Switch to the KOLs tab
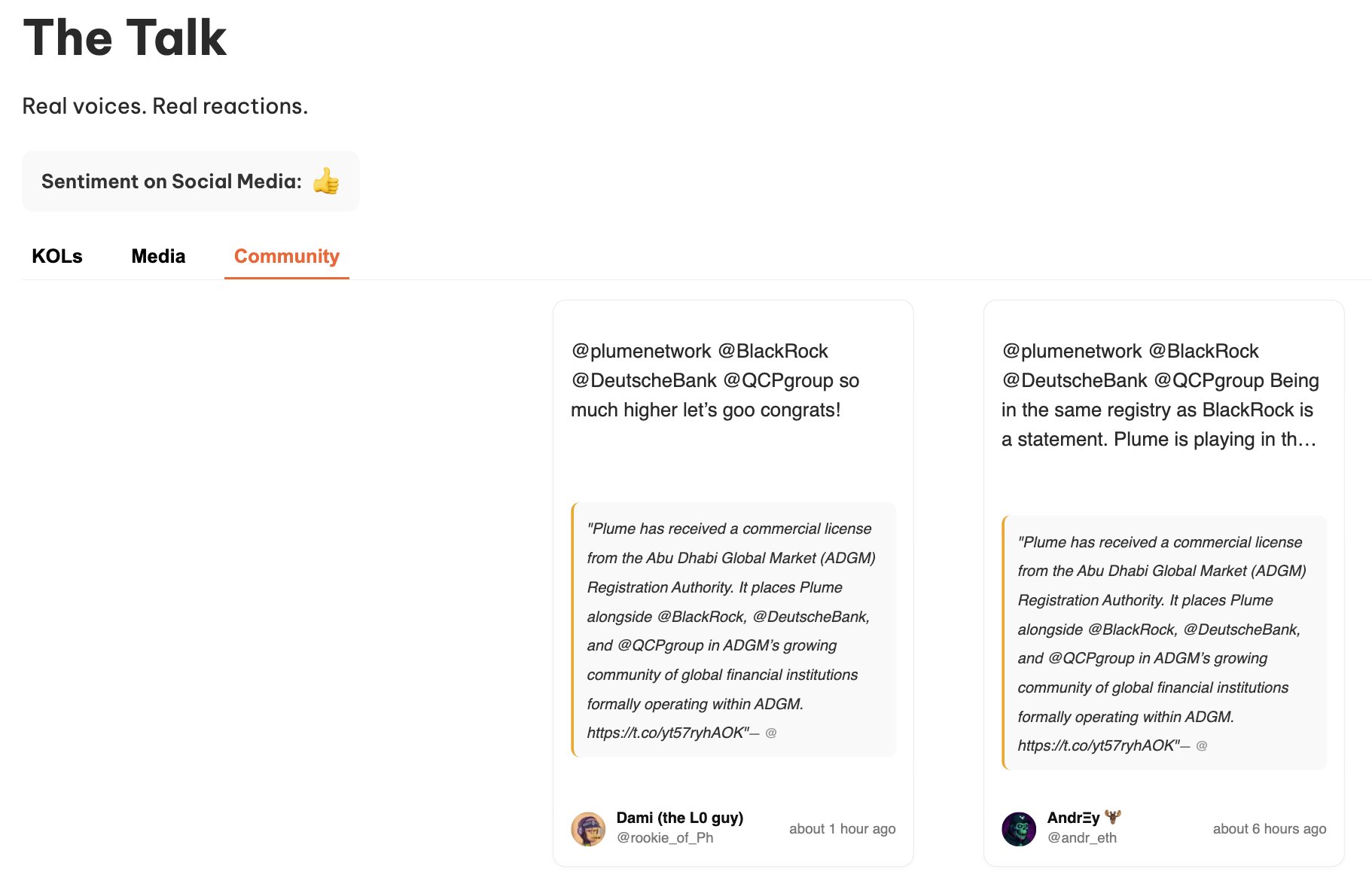The width and height of the screenshot is (1372, 890). [57, 256]
